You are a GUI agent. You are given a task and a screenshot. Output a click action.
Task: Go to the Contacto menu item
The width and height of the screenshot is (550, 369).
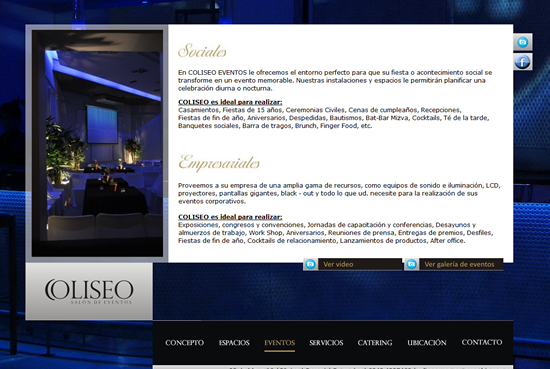482,342
